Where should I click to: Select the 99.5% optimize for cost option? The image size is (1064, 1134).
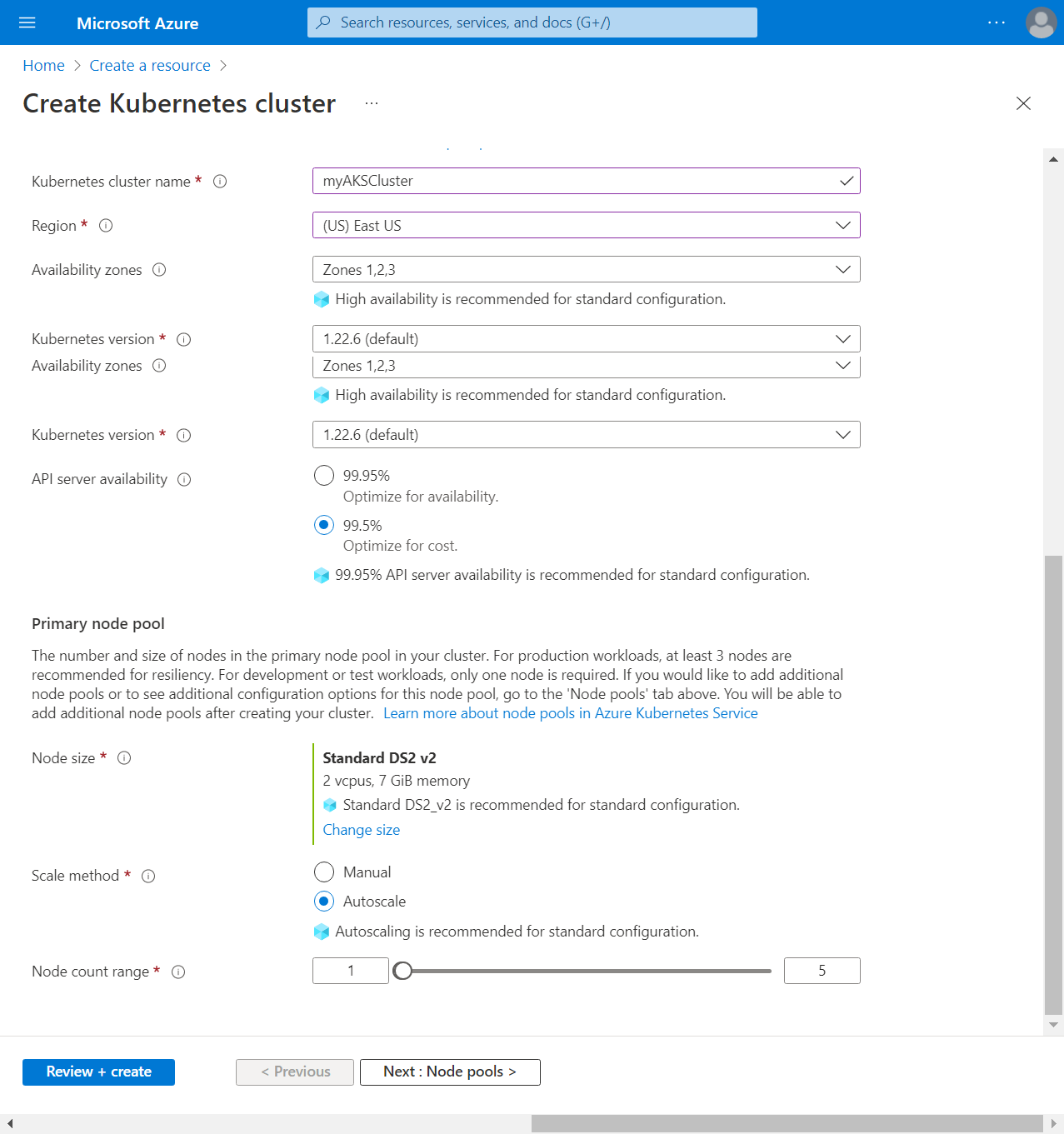coord(324,525)
